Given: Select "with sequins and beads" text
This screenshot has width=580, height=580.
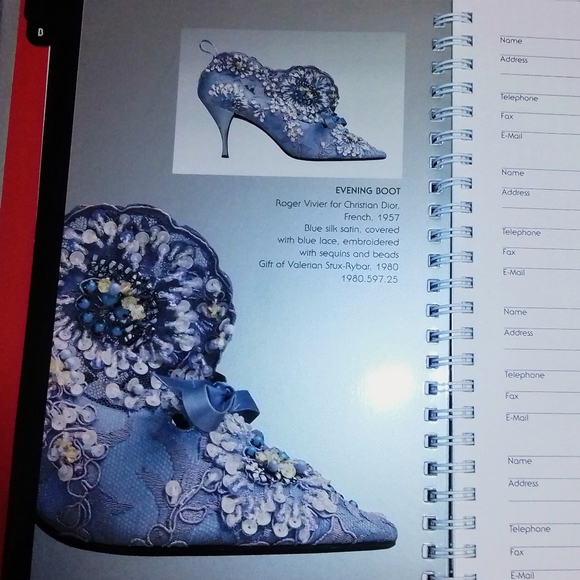Looking at the screenshot, I should coord(349,254).
